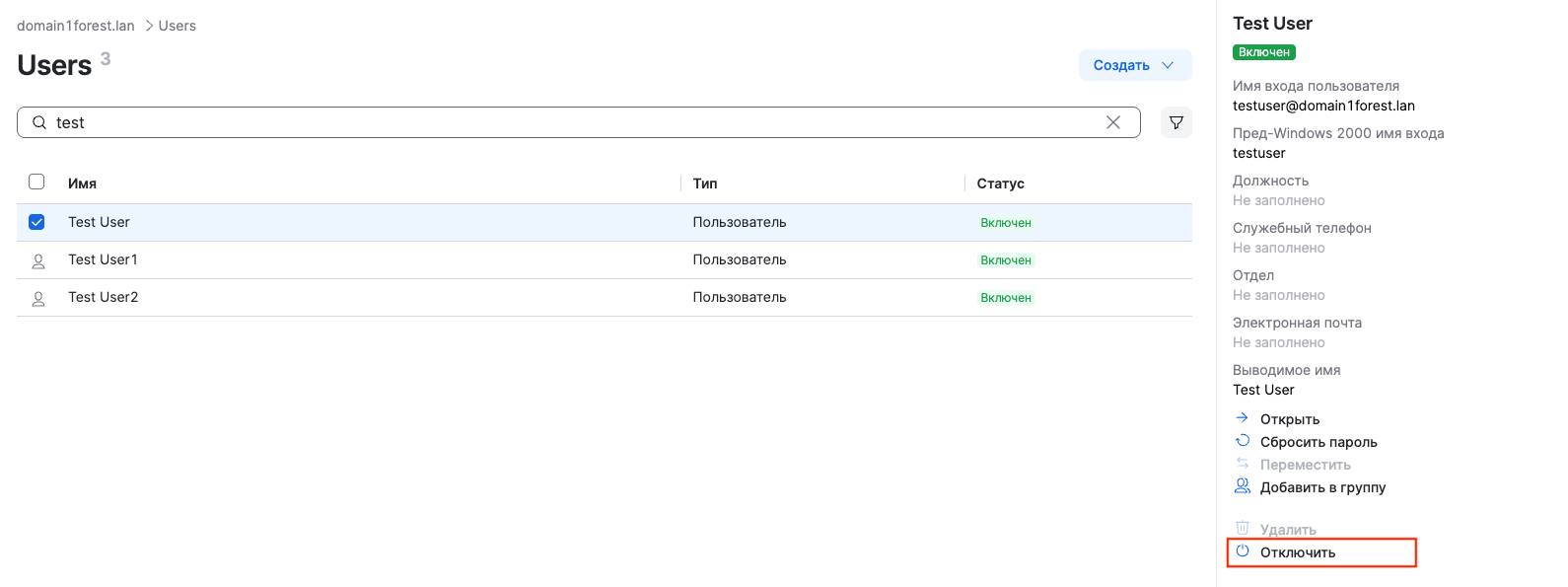Click into the search input field

572,122
